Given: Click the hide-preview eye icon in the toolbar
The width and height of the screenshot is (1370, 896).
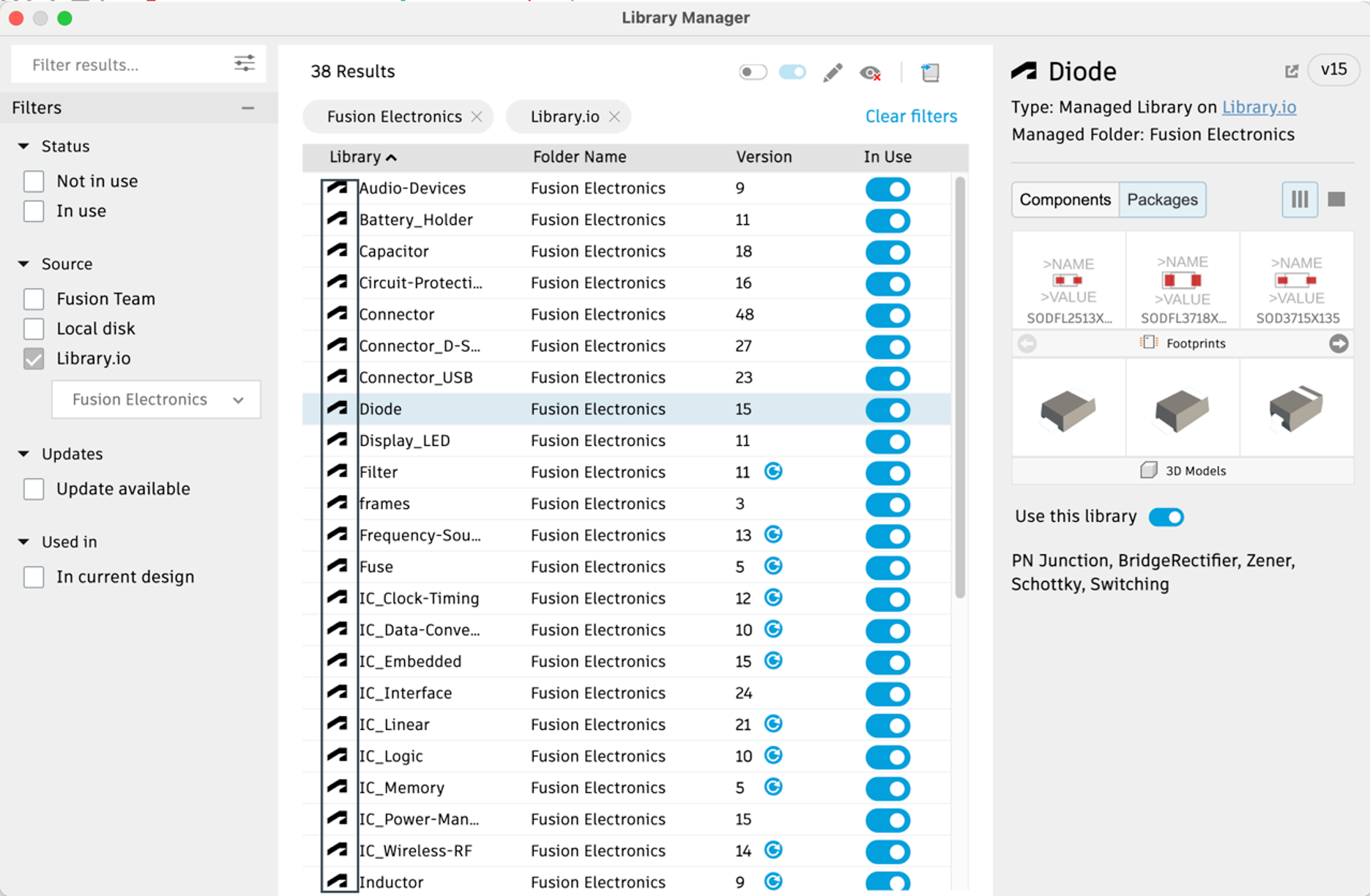Looking at the screenshot, I should coord(871,72).
